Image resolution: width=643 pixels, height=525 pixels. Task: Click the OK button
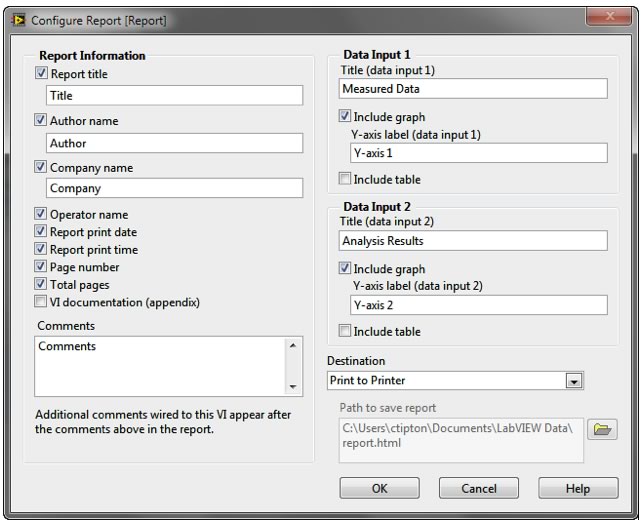tap(379, 489)
